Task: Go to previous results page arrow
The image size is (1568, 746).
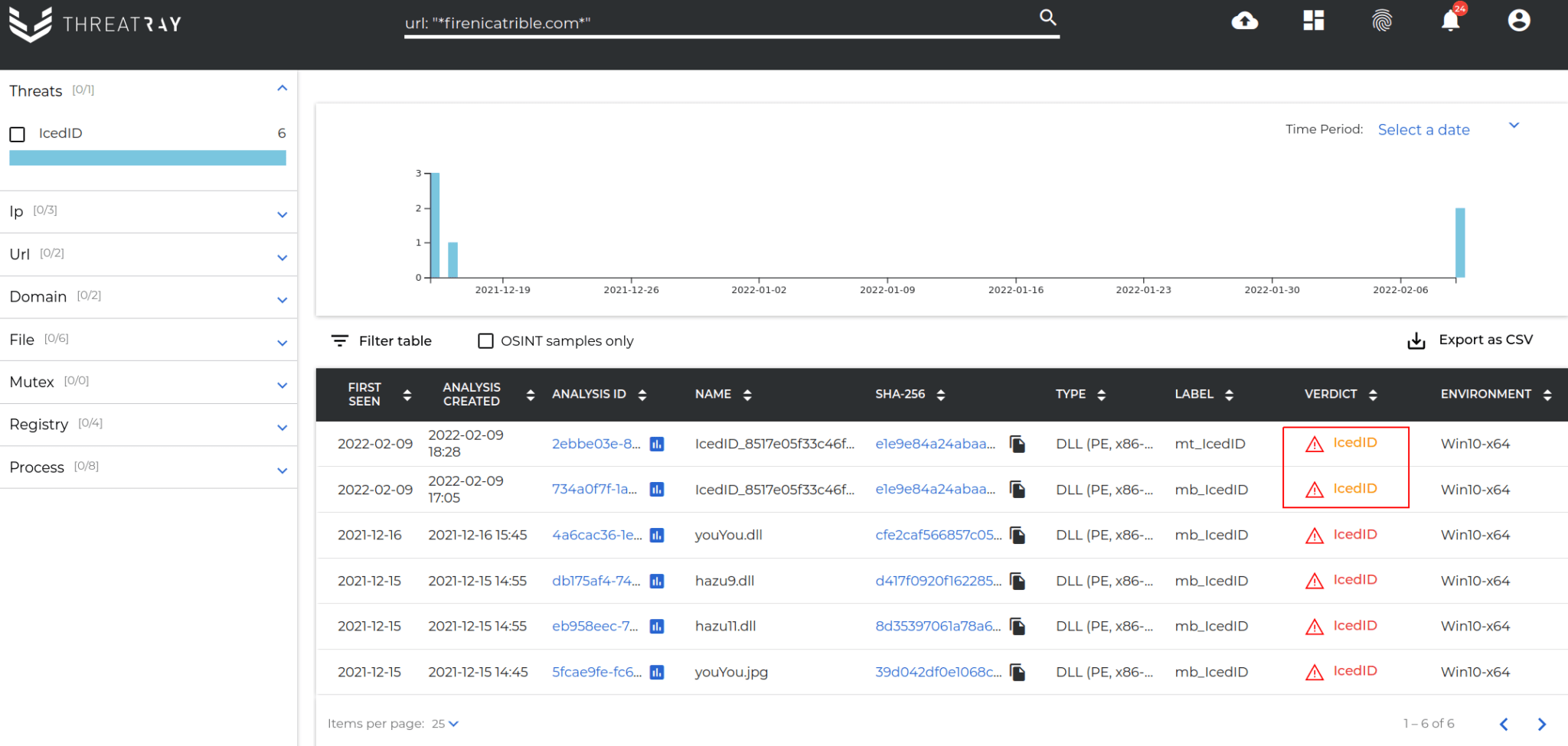Action: coord(1504,724)
